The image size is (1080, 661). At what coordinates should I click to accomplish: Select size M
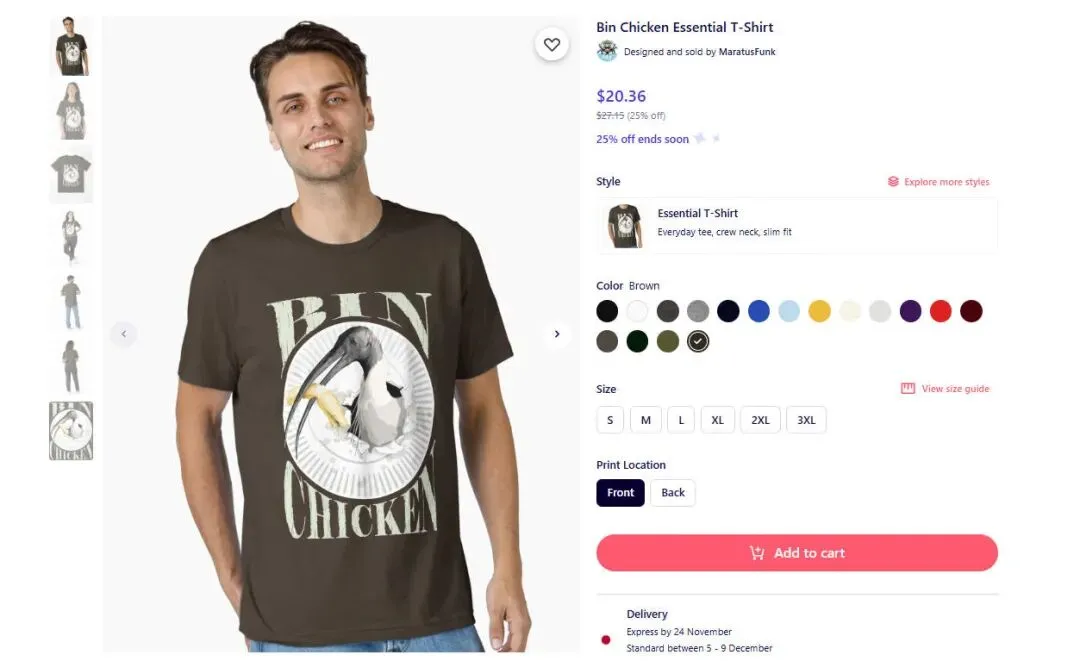[x=645, y=420]
